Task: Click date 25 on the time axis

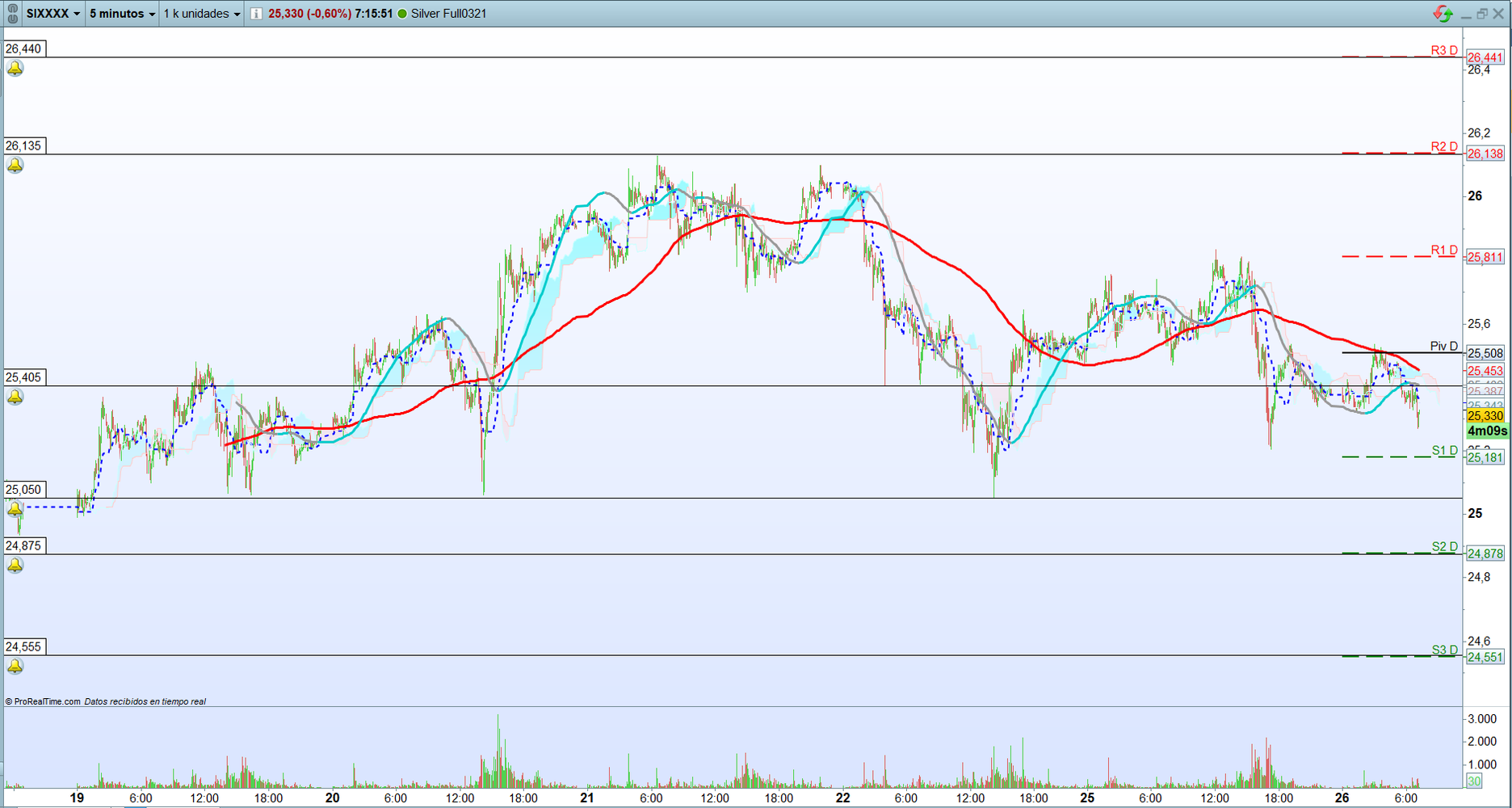Action: (1088, 797)
